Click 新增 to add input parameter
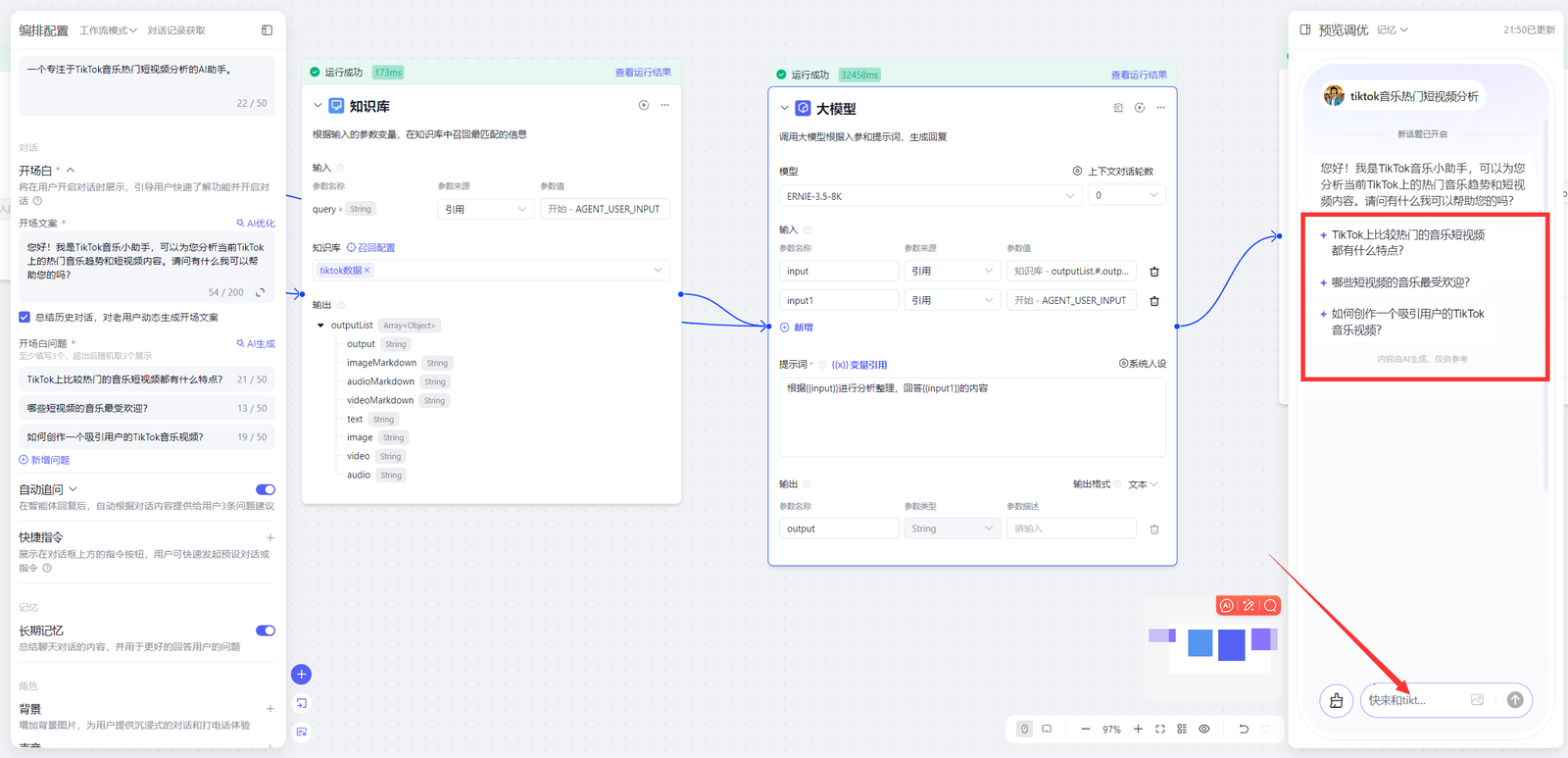Screen dimensions: 1568x758 tap(797, 328)
